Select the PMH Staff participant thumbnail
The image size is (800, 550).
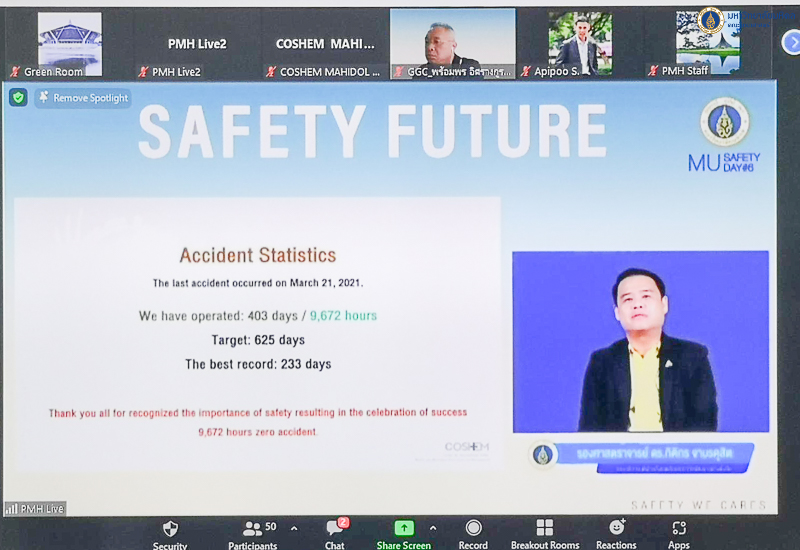707,44
